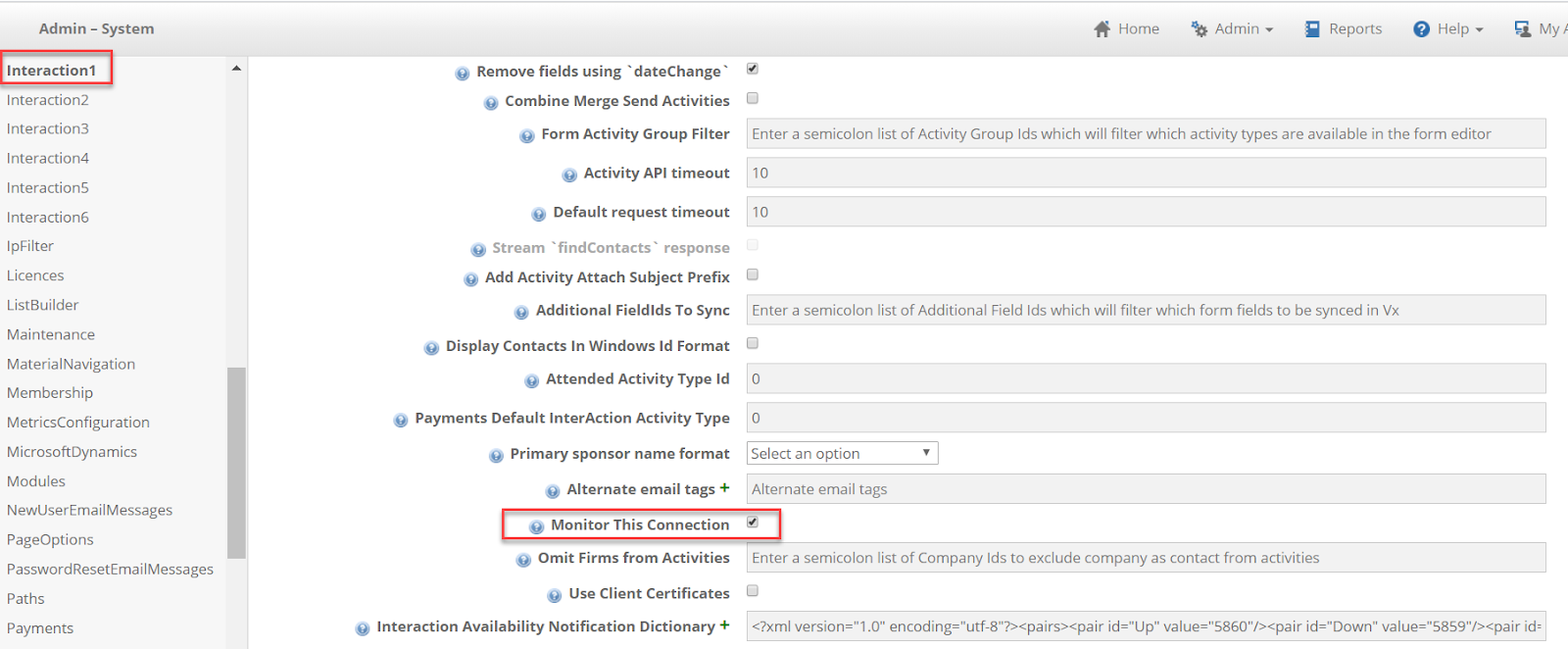Click the Home house icon in top navigation
1568x649 pixels.
(1102, 29)
